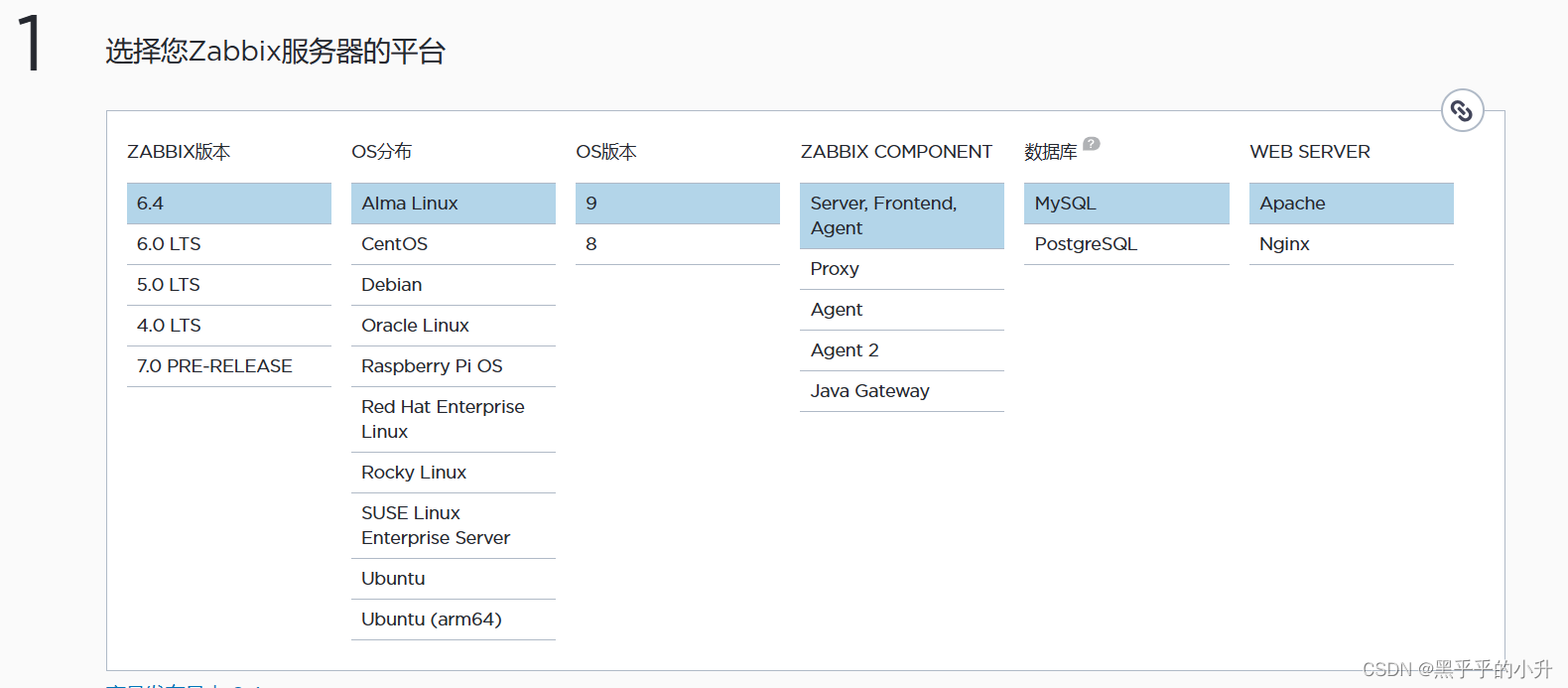Click the ZABBIX COMPONENT column header
Screen dimensions: 1568x688
(x=896, y=152)
